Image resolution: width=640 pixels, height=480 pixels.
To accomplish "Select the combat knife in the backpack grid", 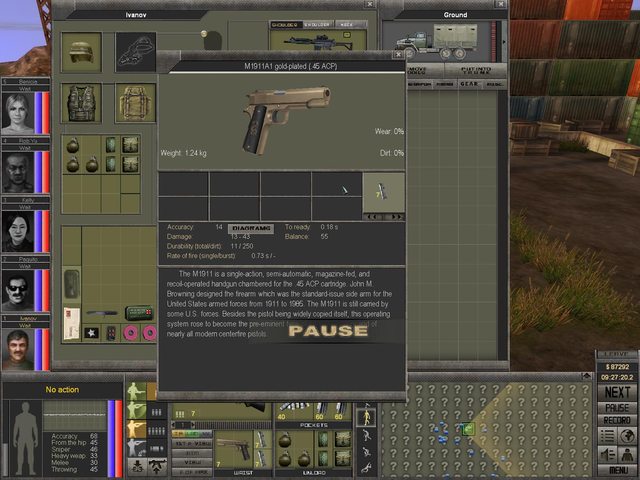I will pyautogui.click(x=102, y=313).
